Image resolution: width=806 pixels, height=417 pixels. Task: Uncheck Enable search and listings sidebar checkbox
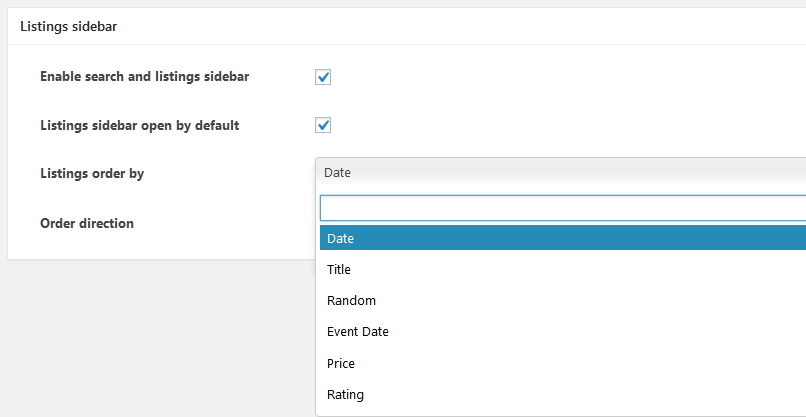(323, 77)
